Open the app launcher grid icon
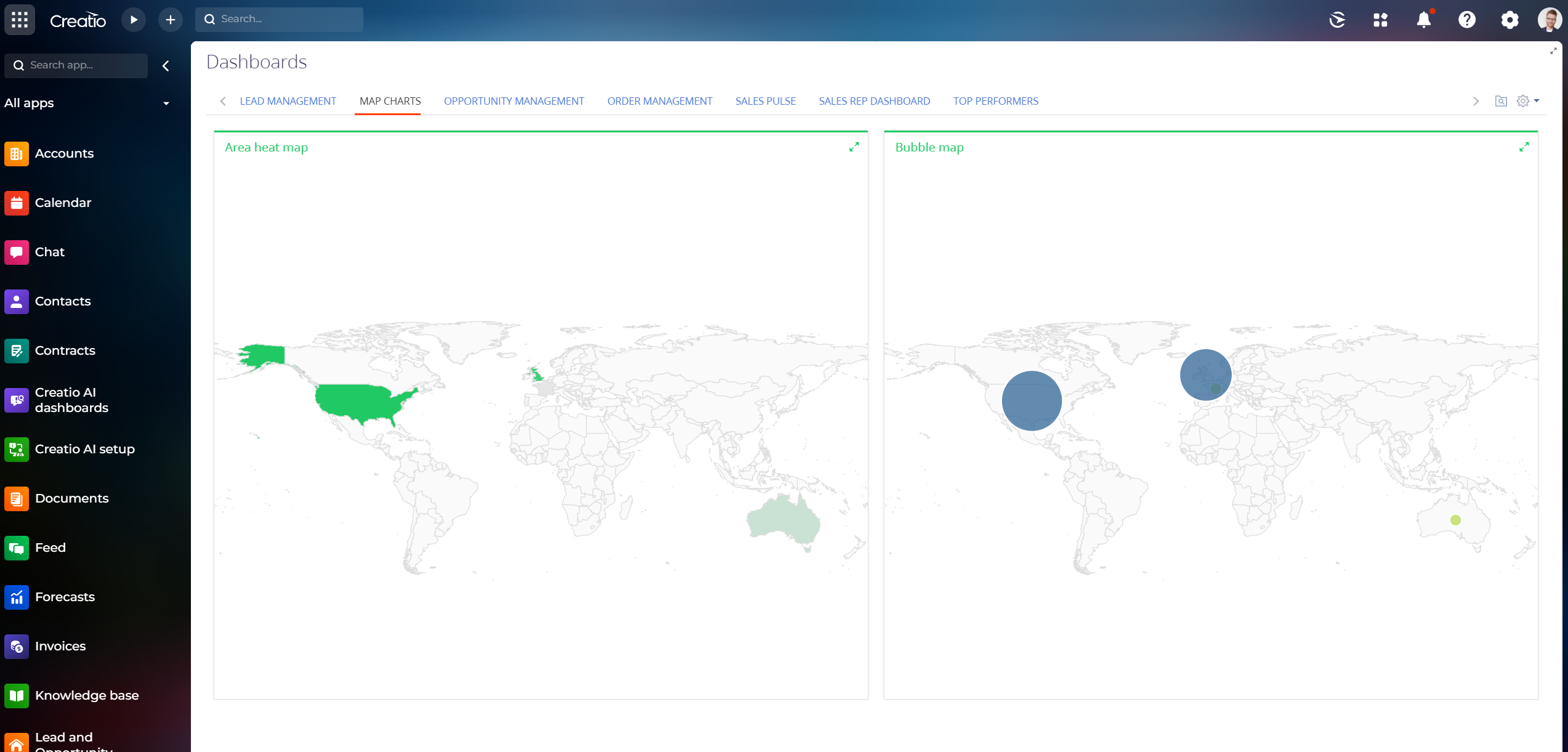The image size is (1568, 752). (x=20, y=20)
